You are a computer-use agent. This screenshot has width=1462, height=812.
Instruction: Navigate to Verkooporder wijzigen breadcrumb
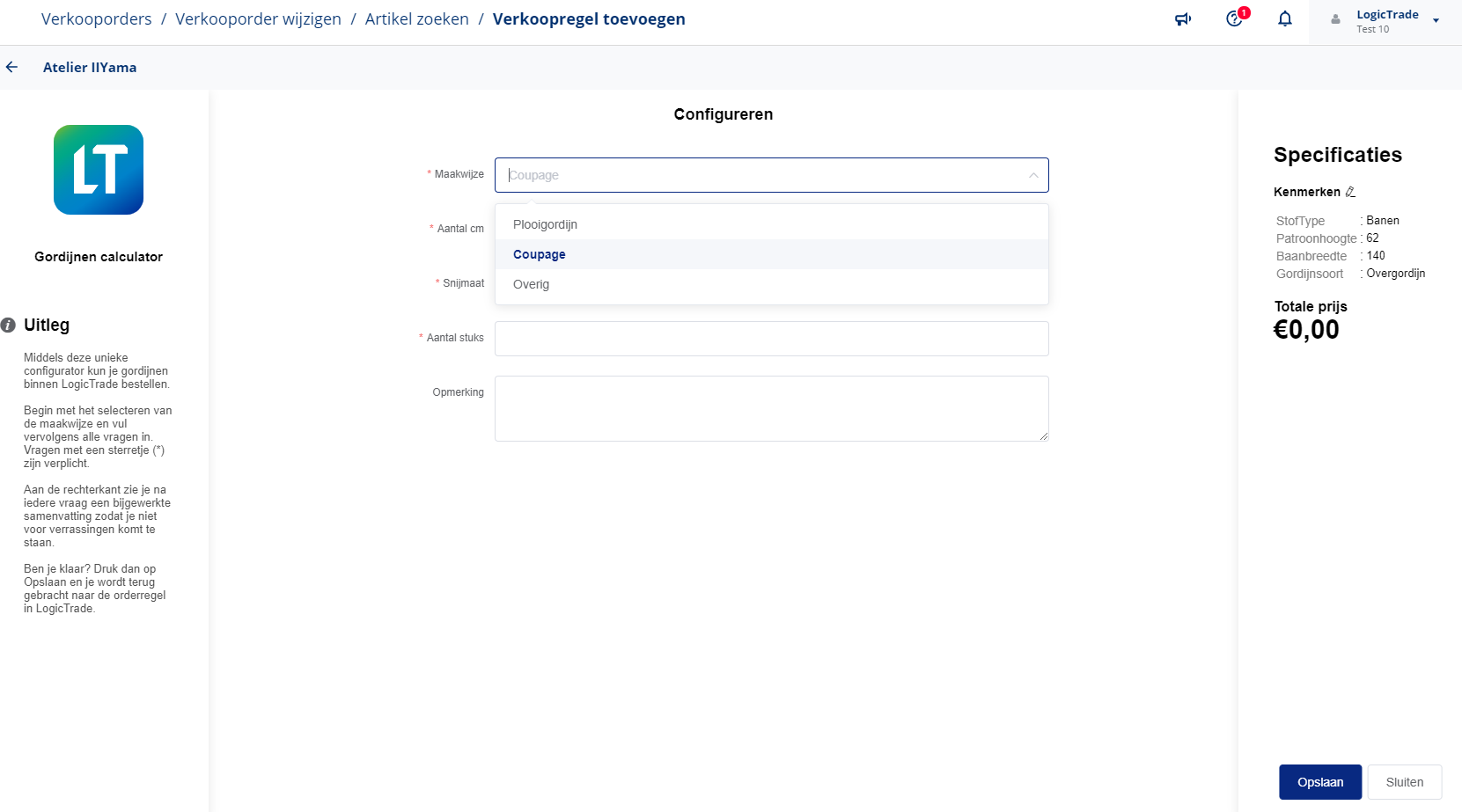(258, 19)
